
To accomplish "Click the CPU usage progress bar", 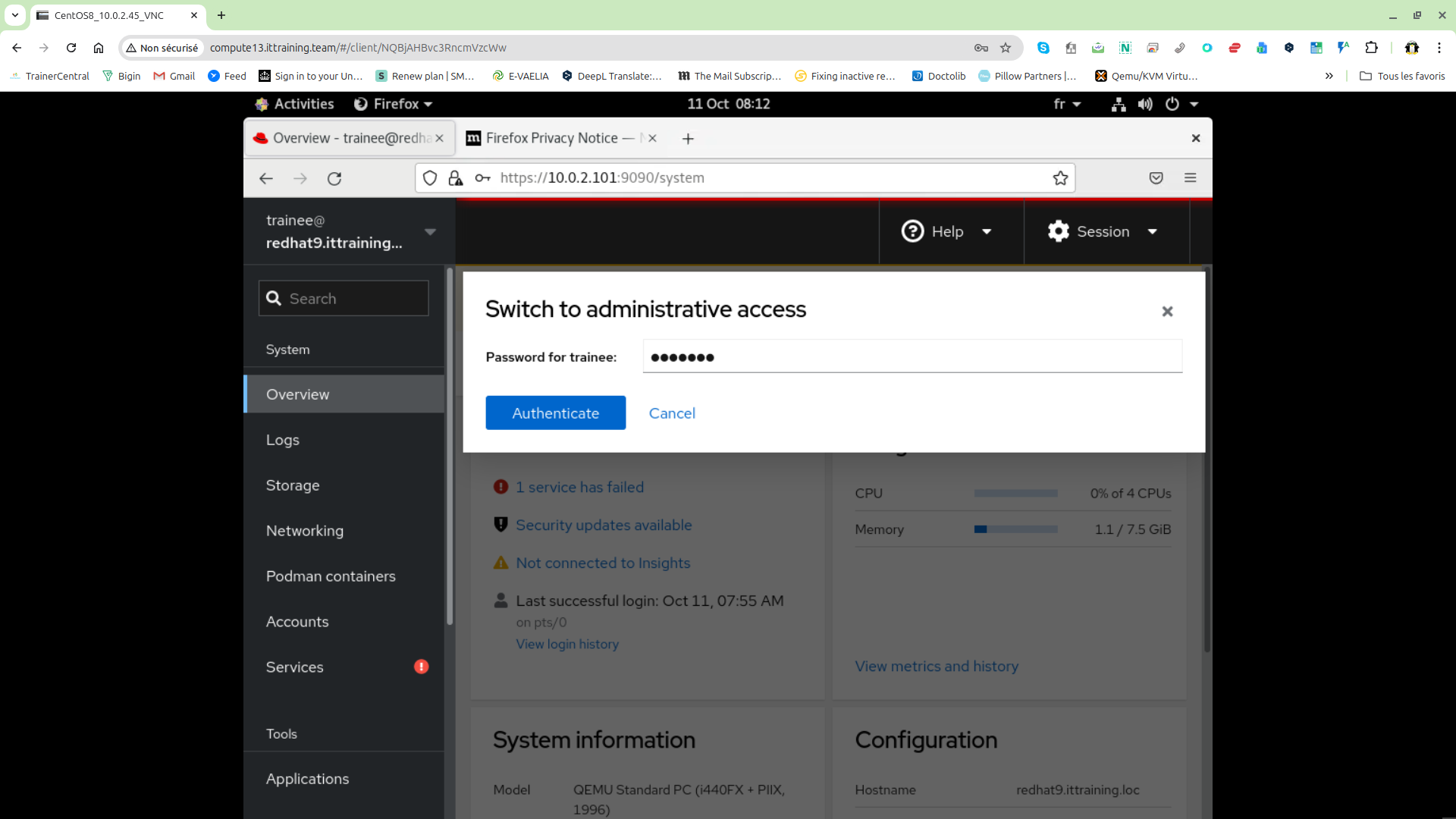I will tap(1015, 493).
